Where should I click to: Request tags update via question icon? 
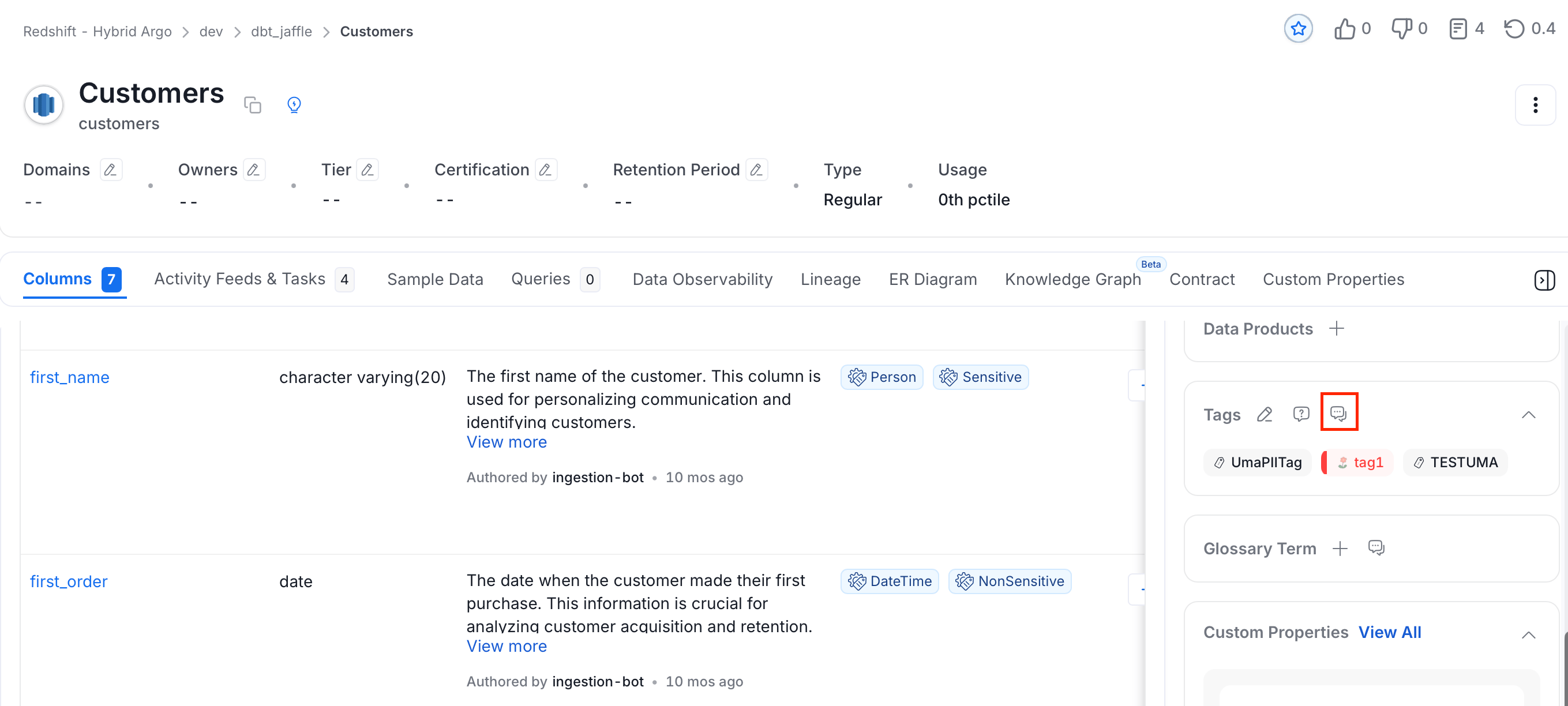coord(1301,415)
